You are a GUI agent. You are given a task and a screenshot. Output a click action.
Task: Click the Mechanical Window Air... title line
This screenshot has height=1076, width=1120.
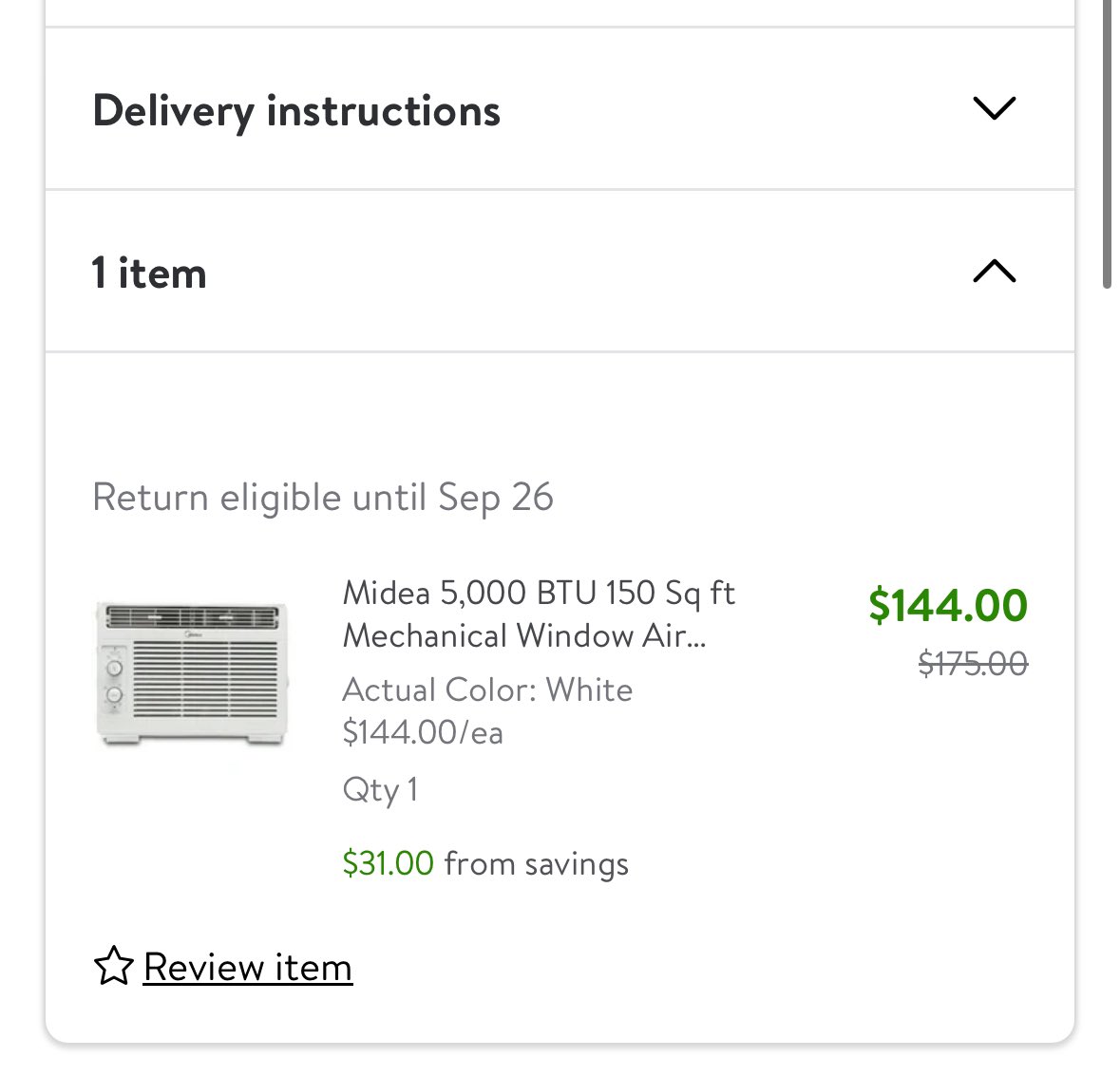click(524, 635)
